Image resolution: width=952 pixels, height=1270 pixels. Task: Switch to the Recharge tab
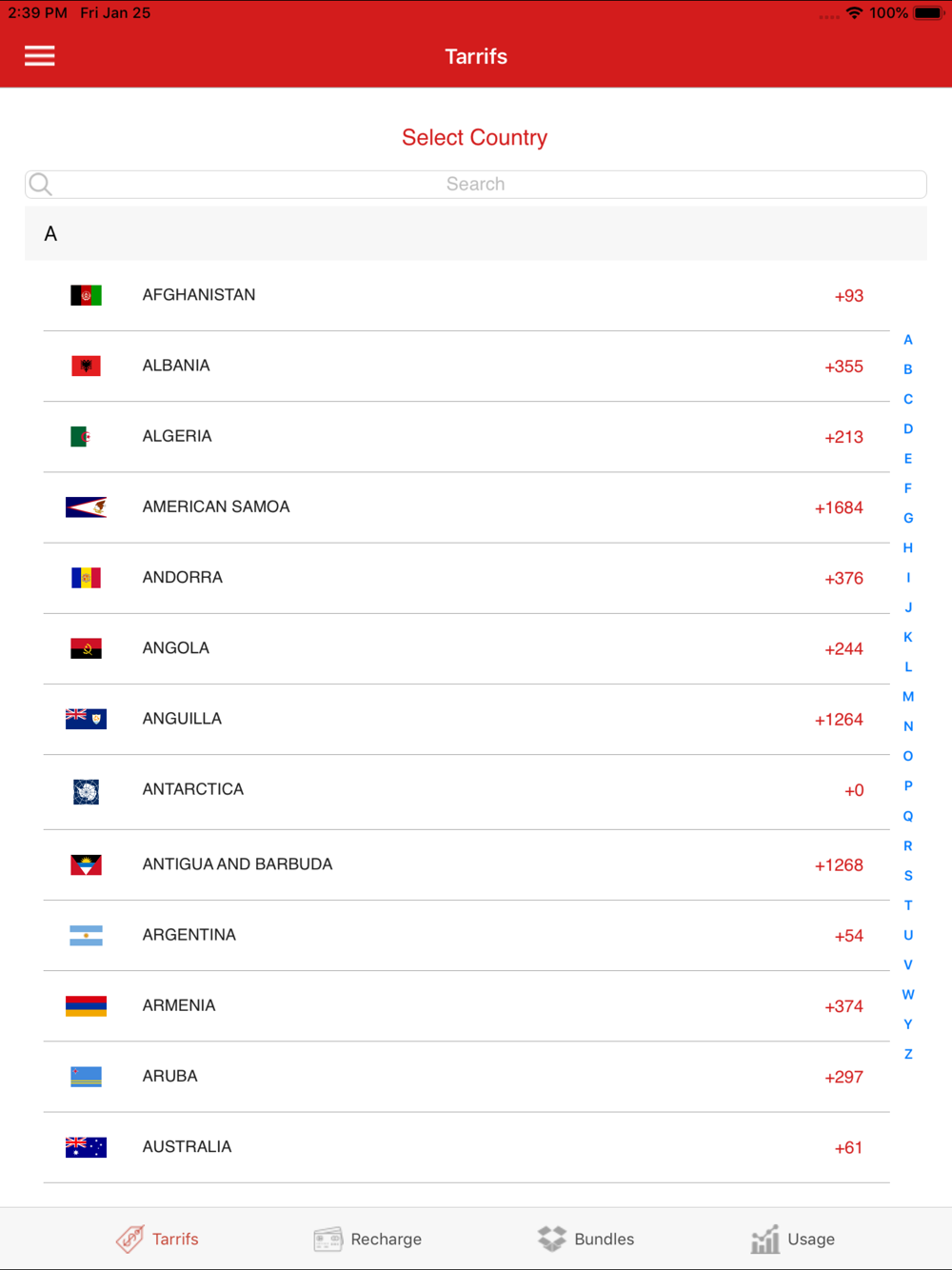[x=367, y=1239]
